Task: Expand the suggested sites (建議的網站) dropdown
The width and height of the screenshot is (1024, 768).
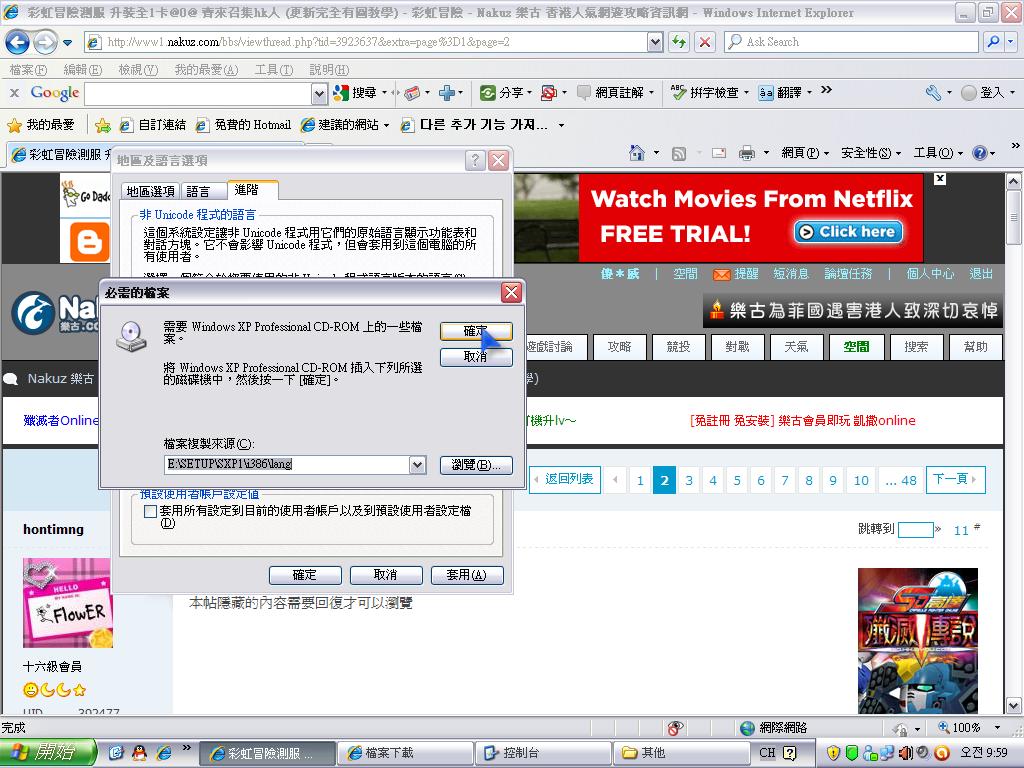Action: 387,125
